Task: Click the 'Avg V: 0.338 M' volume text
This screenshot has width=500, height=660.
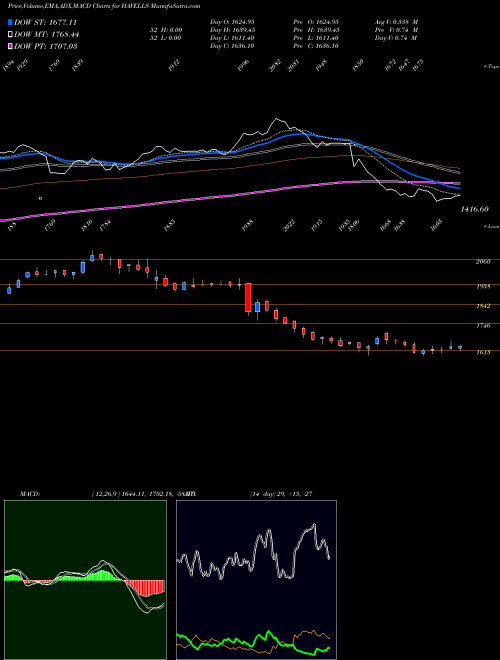Action: [396, 21]
